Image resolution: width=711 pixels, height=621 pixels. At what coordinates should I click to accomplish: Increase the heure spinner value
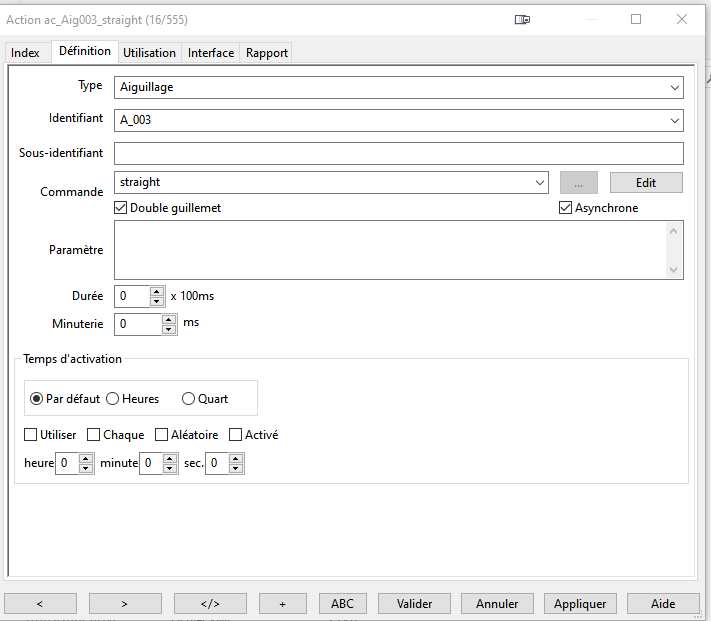[86, 459]
